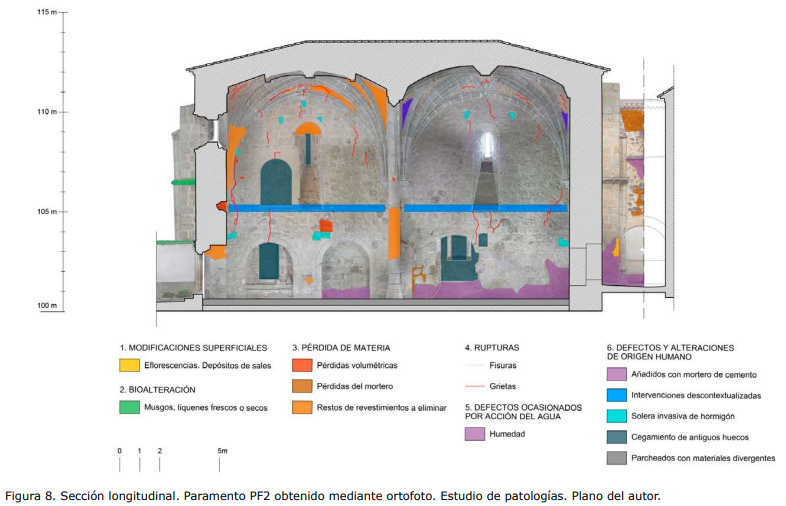Image resolution: width=786 pixels, height=506 pixels.
Task: Click the 'Humedad' label text
Action: click(x=507, y=434)
